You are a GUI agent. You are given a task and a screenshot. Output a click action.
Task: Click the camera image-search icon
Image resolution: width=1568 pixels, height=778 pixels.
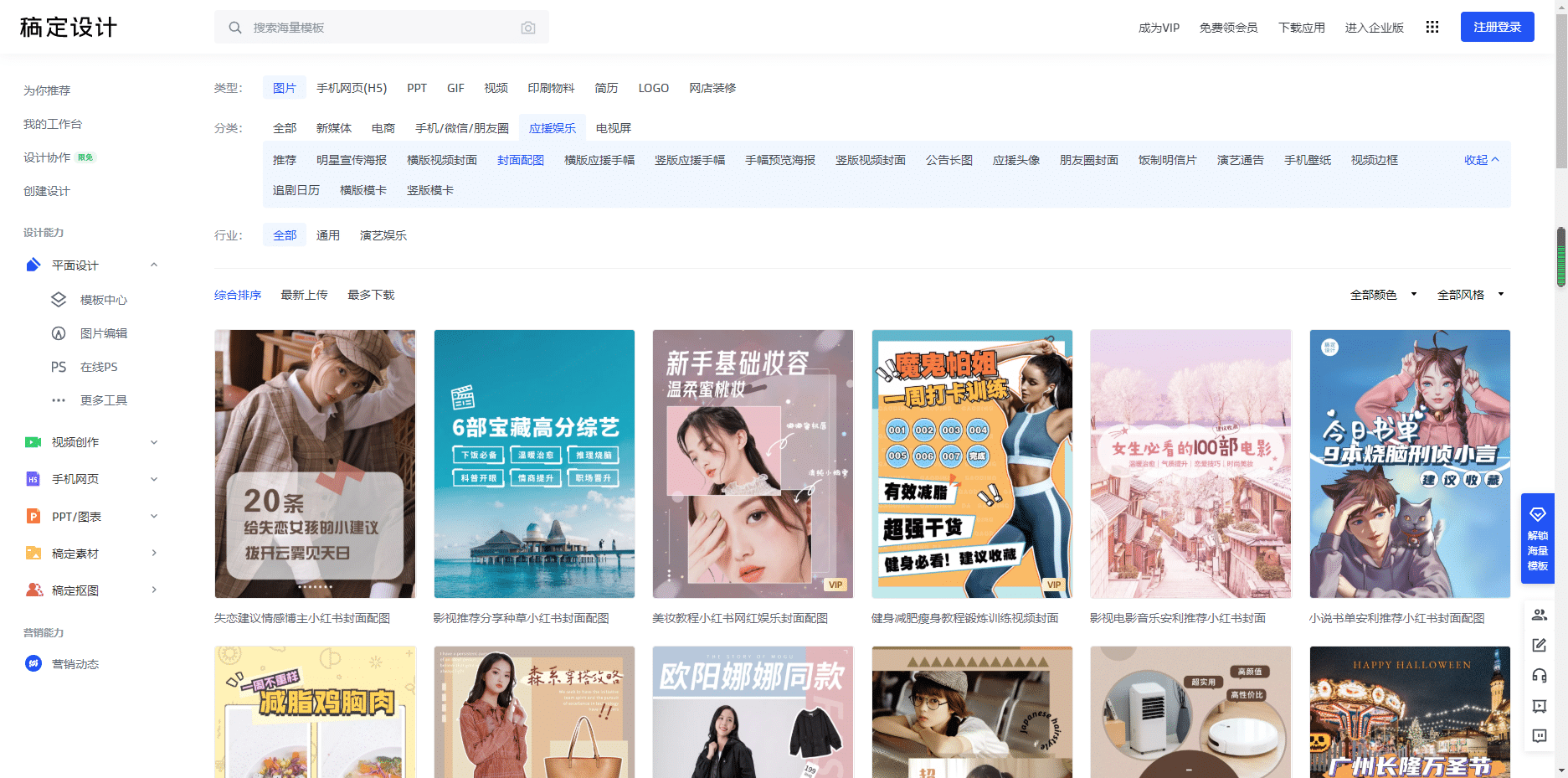(528, 28)
